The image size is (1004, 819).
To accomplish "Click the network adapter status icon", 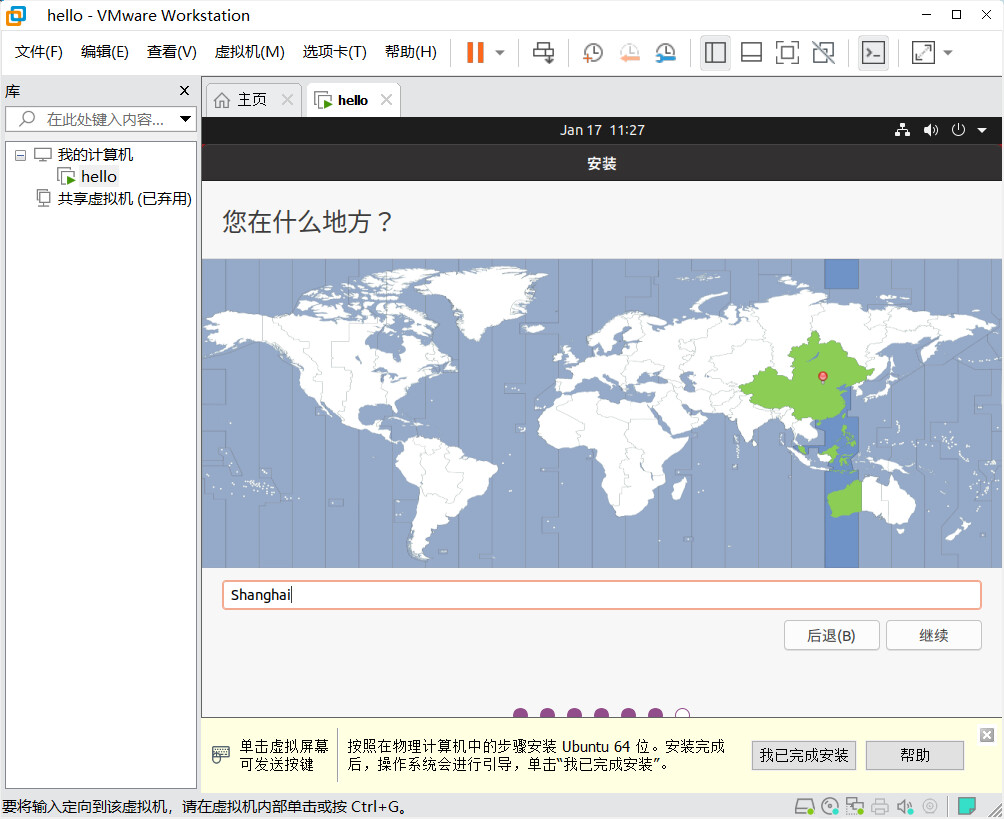I will [x=855, y=806].
